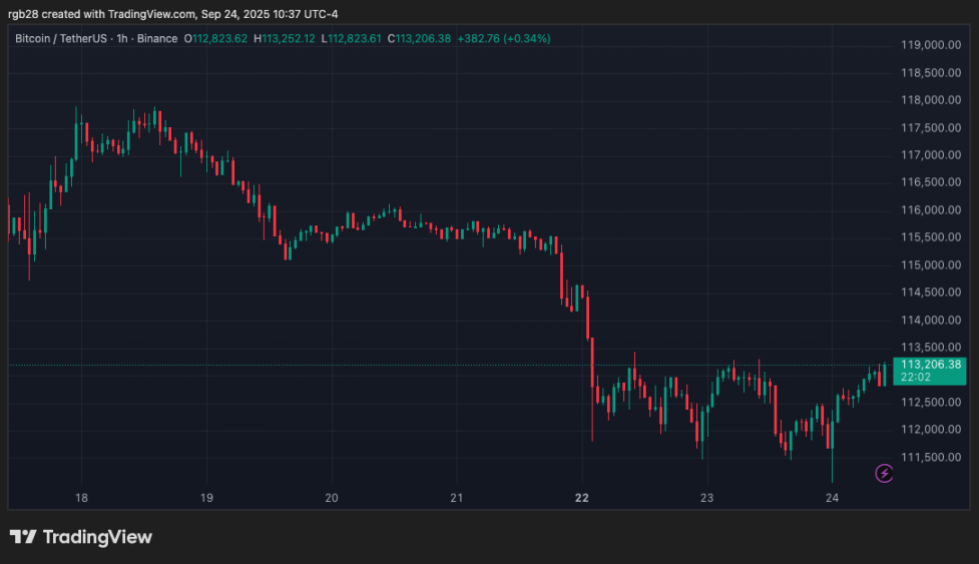Click the close value C113,206.38

[417, 39]
